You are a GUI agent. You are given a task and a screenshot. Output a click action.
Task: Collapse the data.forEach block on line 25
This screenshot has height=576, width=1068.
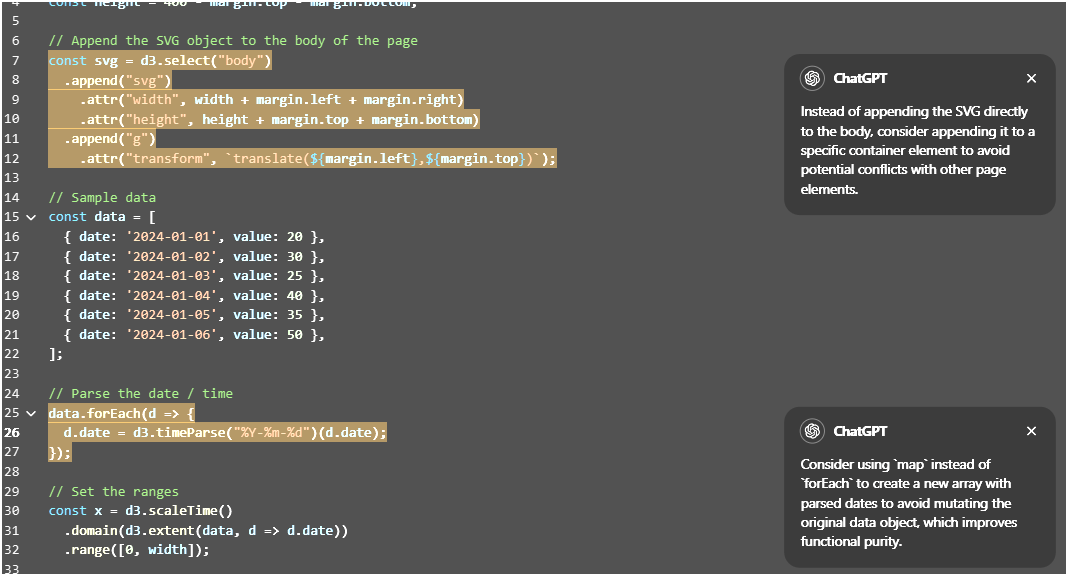point(31,413)
